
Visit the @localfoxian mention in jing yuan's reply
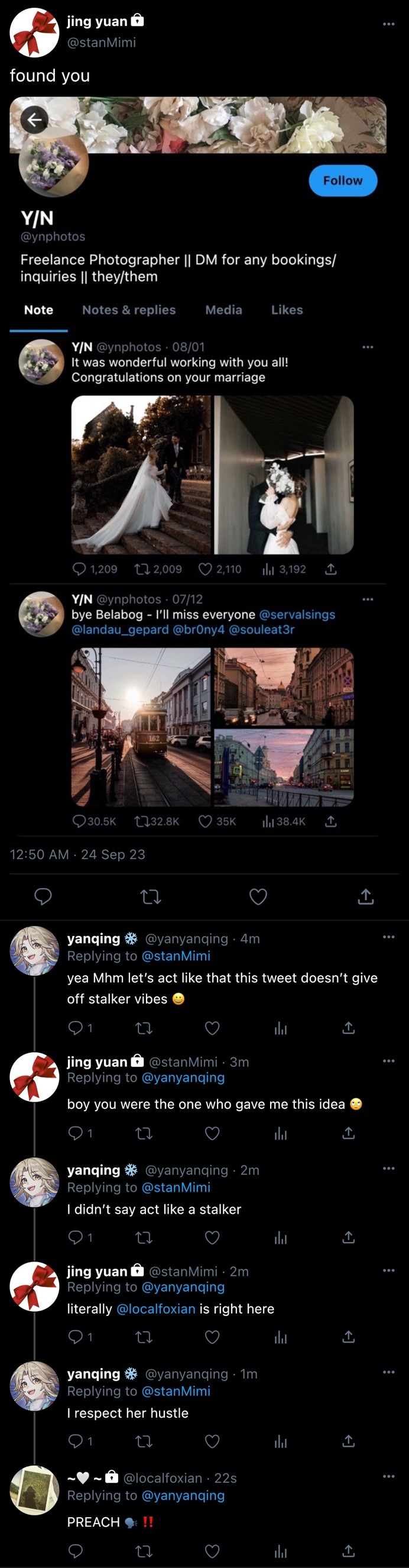[x=155, y=1309]
